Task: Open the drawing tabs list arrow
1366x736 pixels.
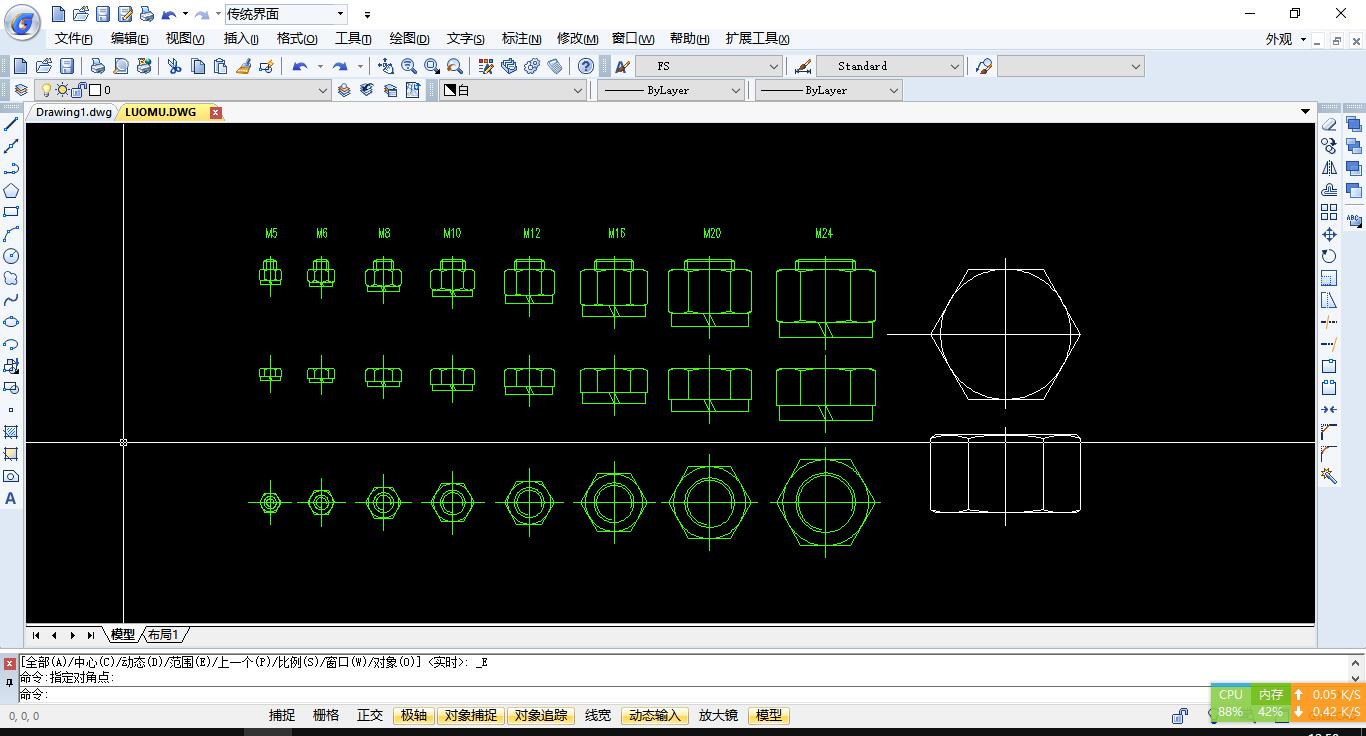Action: click(x=1305, y=111)
